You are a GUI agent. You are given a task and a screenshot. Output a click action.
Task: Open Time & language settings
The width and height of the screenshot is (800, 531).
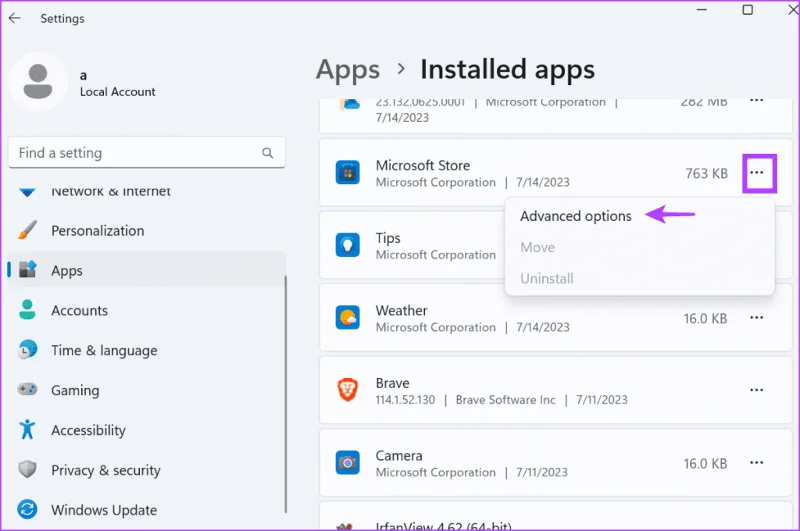(x=146, y=350)
